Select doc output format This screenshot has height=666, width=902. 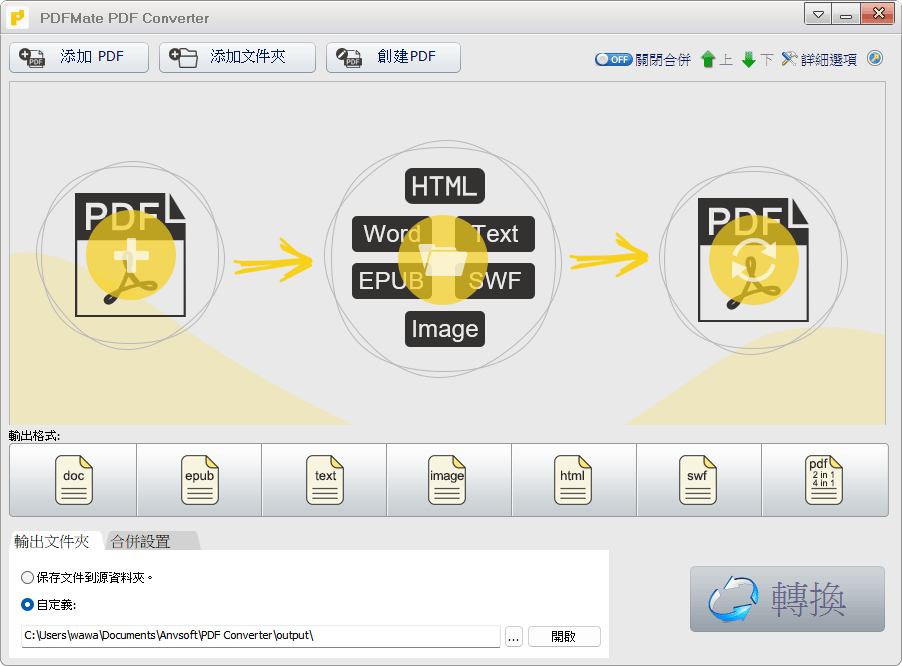click(x=73, y=480)
